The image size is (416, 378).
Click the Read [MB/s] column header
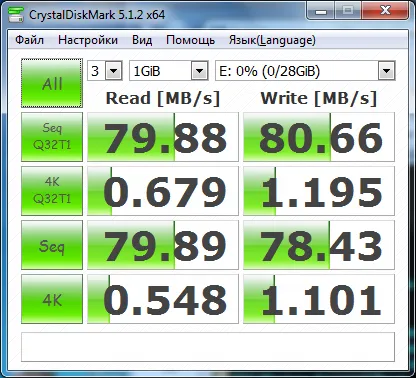pyautogui.click(x=163, y=98)
